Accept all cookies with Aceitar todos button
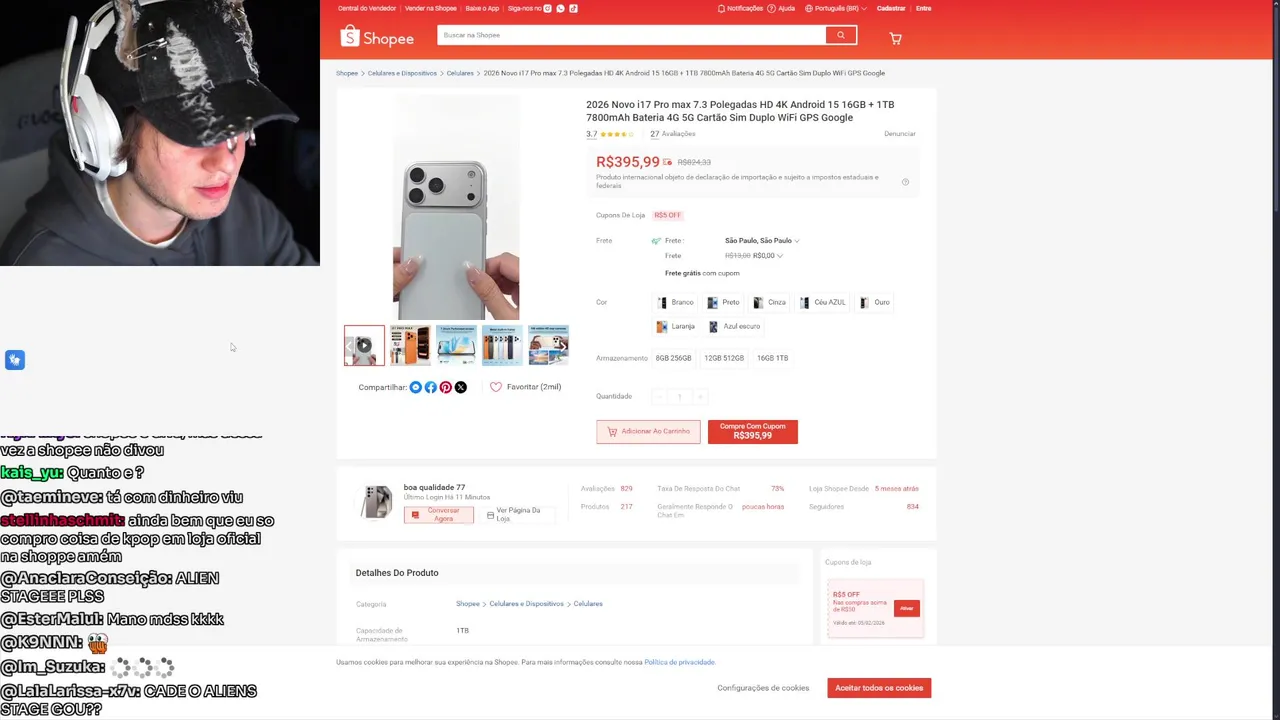Viewport: 1280px width, 720px height. 879,688
